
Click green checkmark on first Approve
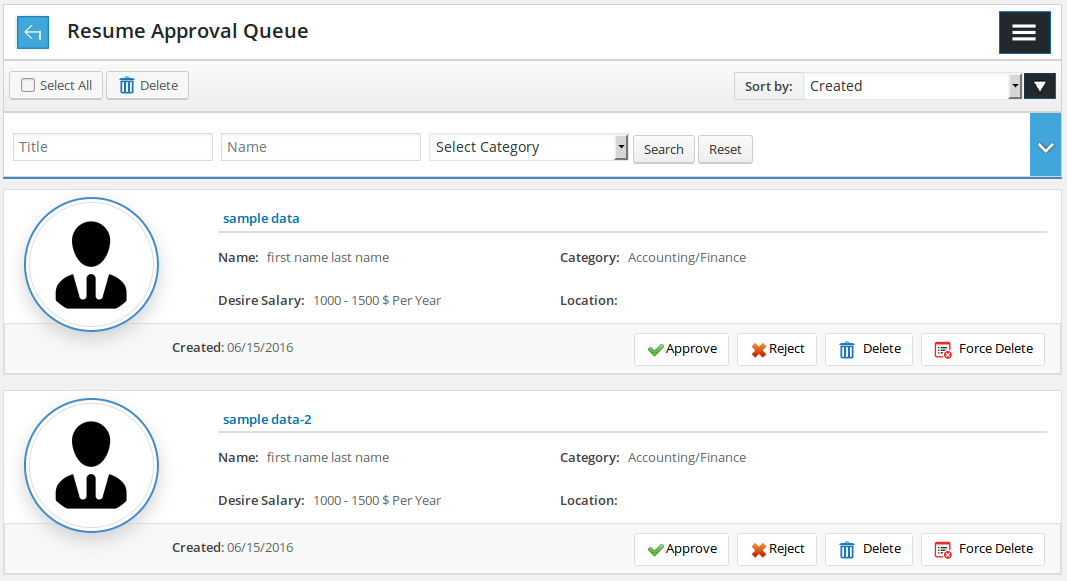point(655,350)
